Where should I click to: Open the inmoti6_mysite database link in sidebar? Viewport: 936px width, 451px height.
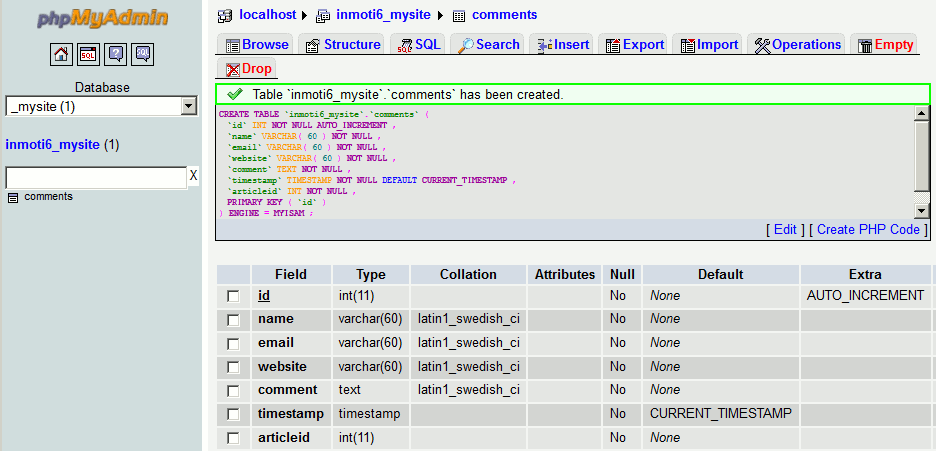[53, 144]
